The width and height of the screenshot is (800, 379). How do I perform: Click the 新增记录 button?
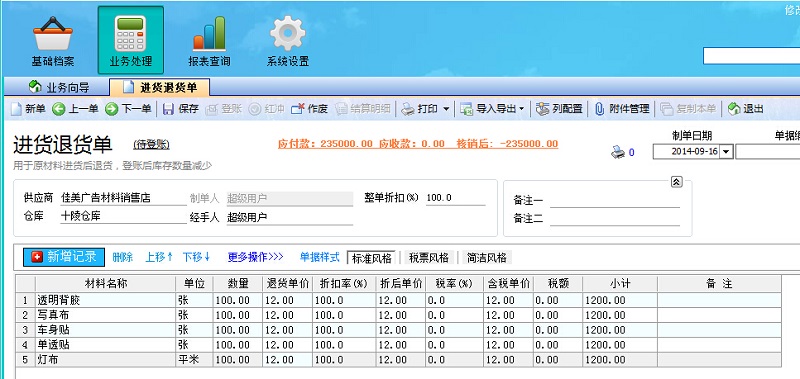(x=64, y=257)
